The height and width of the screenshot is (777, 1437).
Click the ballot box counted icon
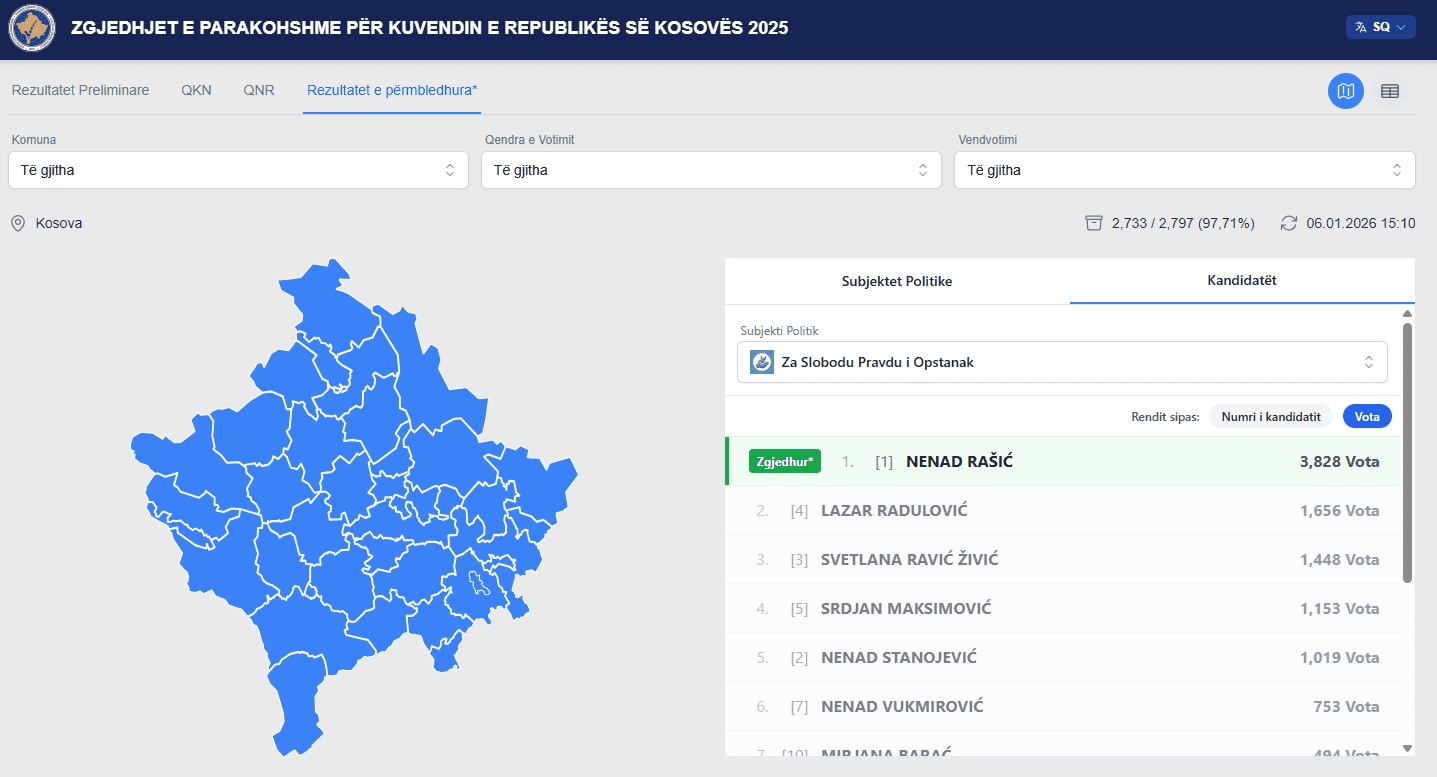1094,223
